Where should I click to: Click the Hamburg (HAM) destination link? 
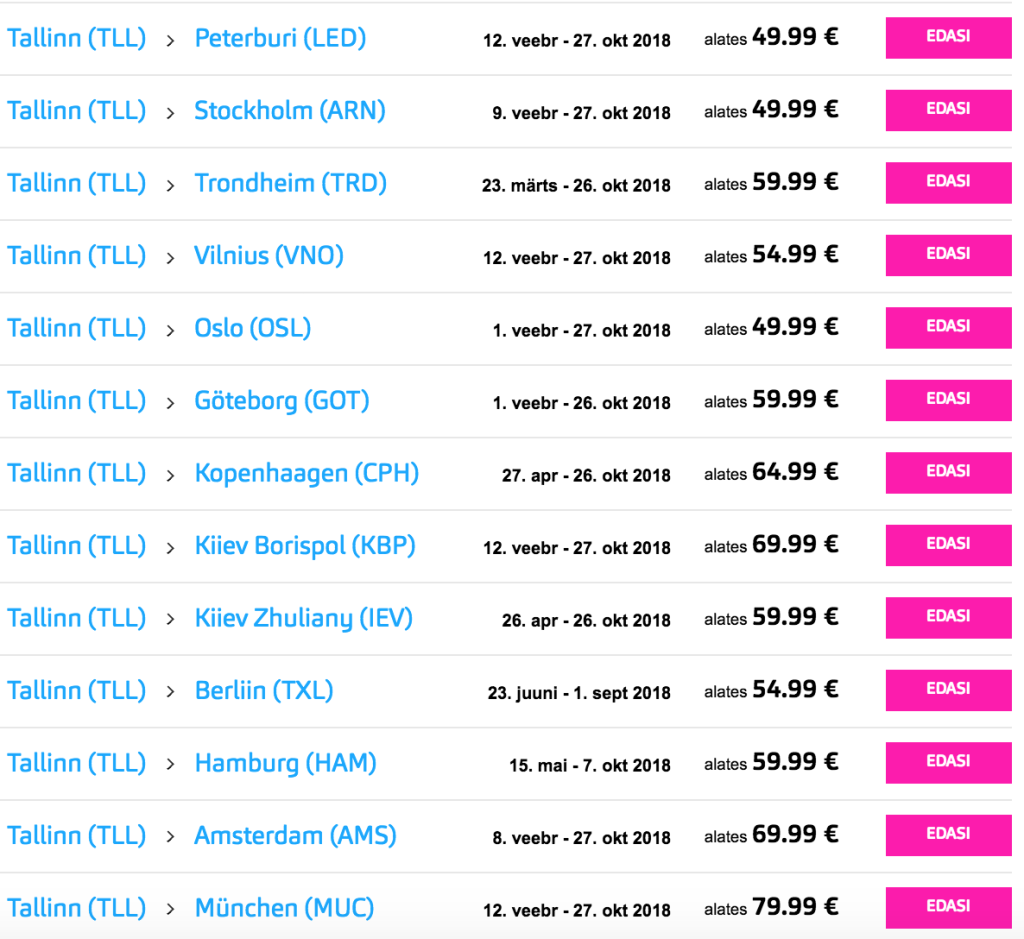[285, 763]
